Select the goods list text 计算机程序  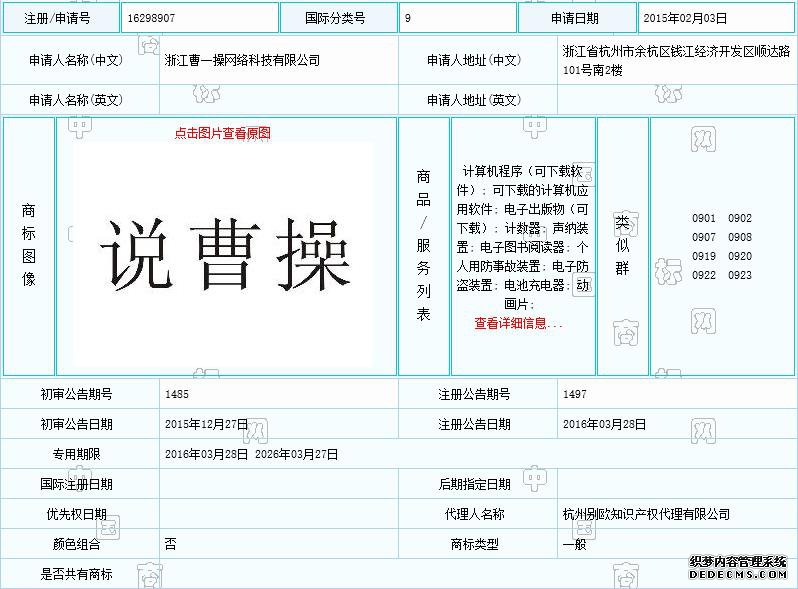pos(493,172)
